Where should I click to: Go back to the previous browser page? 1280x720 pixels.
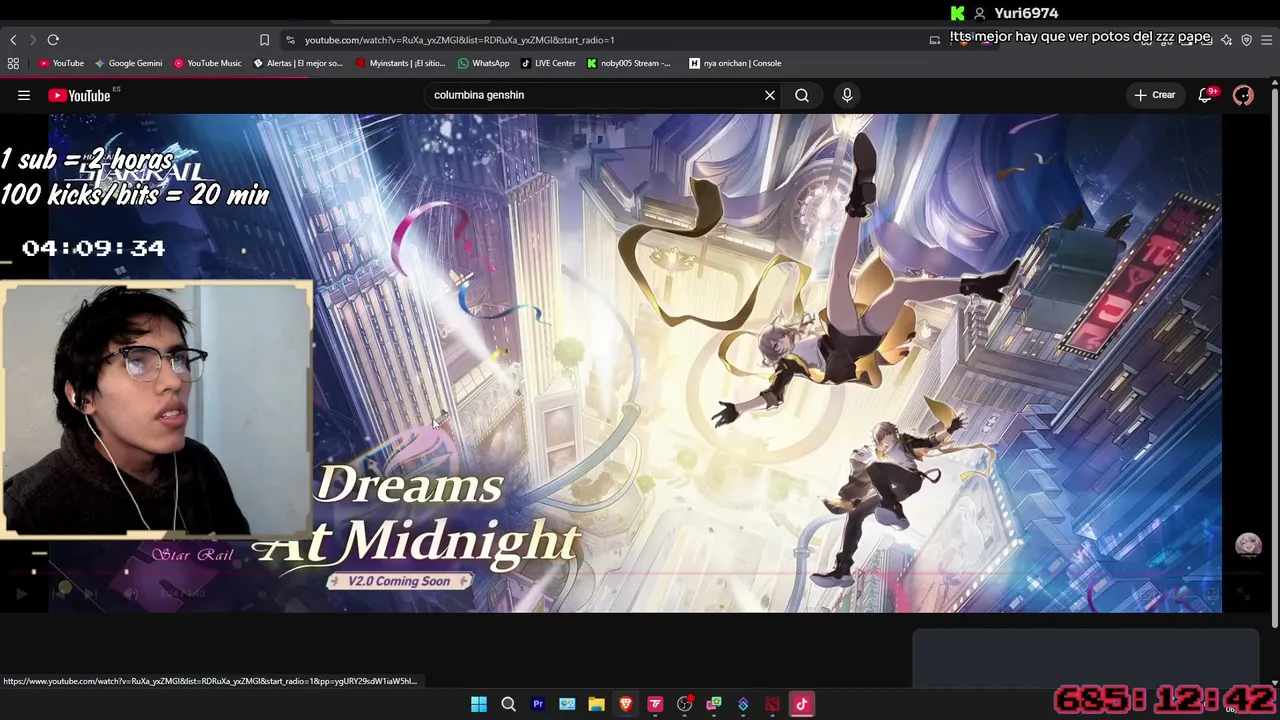pos(13,40)
